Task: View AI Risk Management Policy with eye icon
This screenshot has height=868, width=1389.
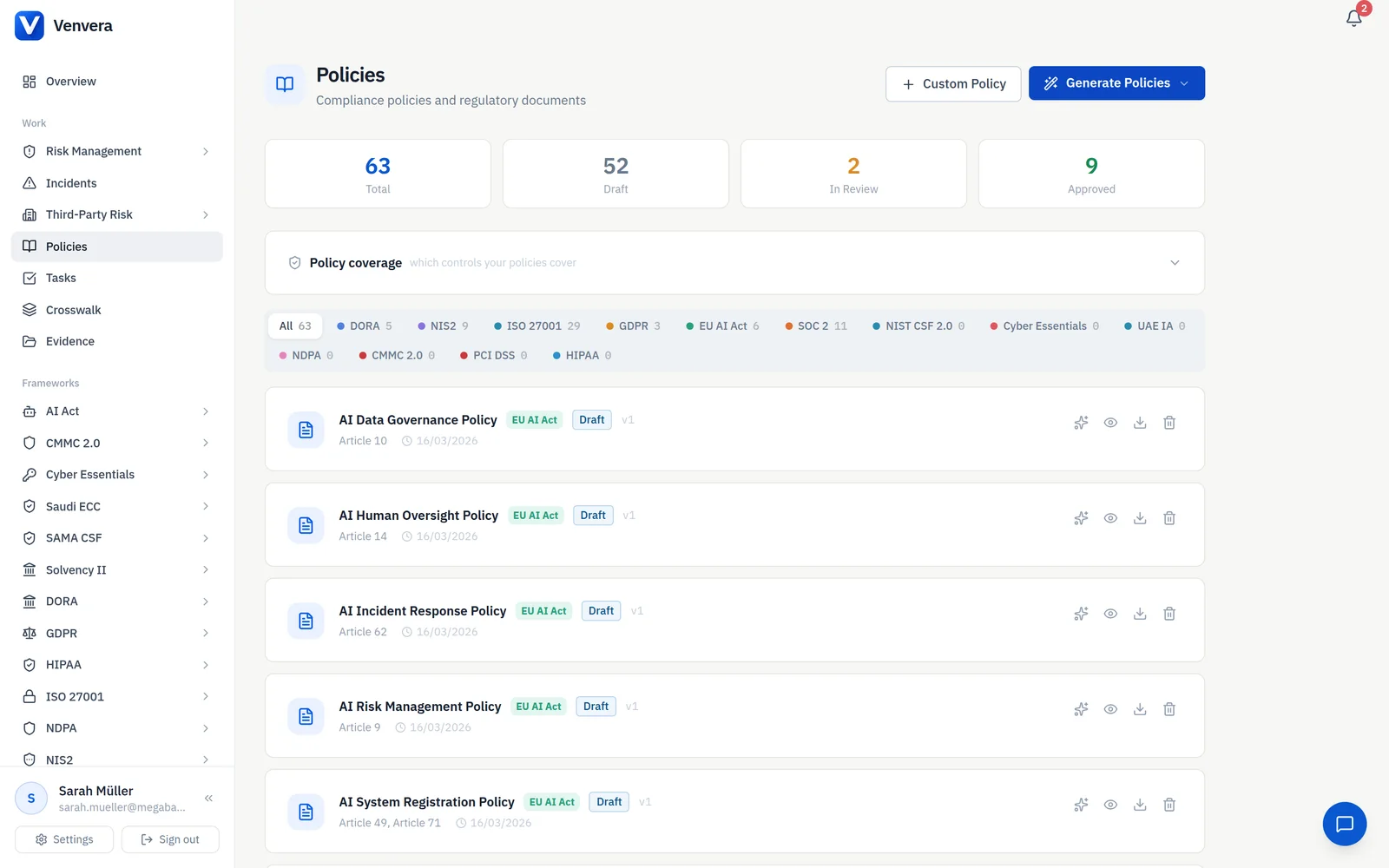Action: 1110,709
